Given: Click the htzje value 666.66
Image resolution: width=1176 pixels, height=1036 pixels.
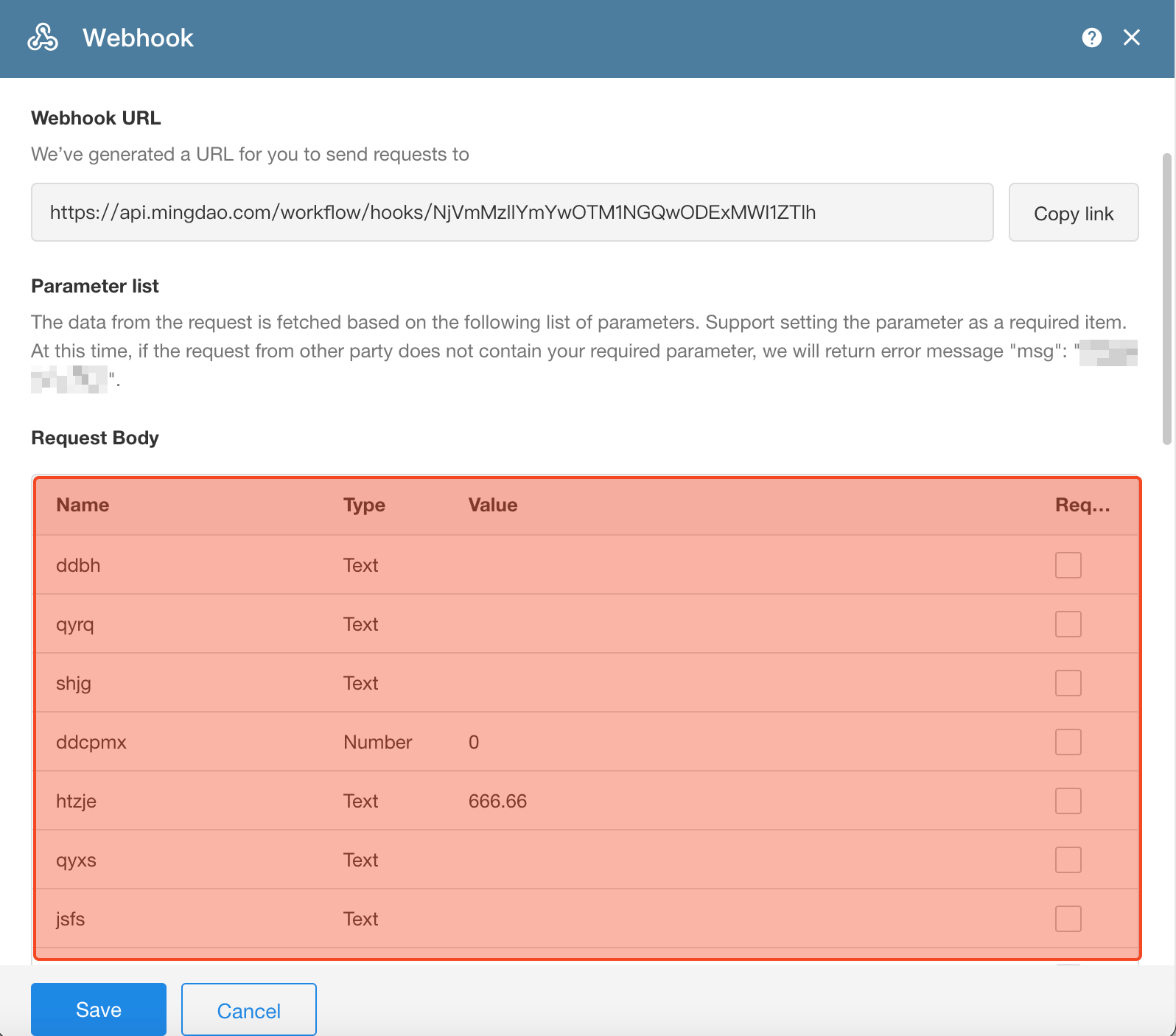Looking at the screenshot, I should click(x=497, y=801).
